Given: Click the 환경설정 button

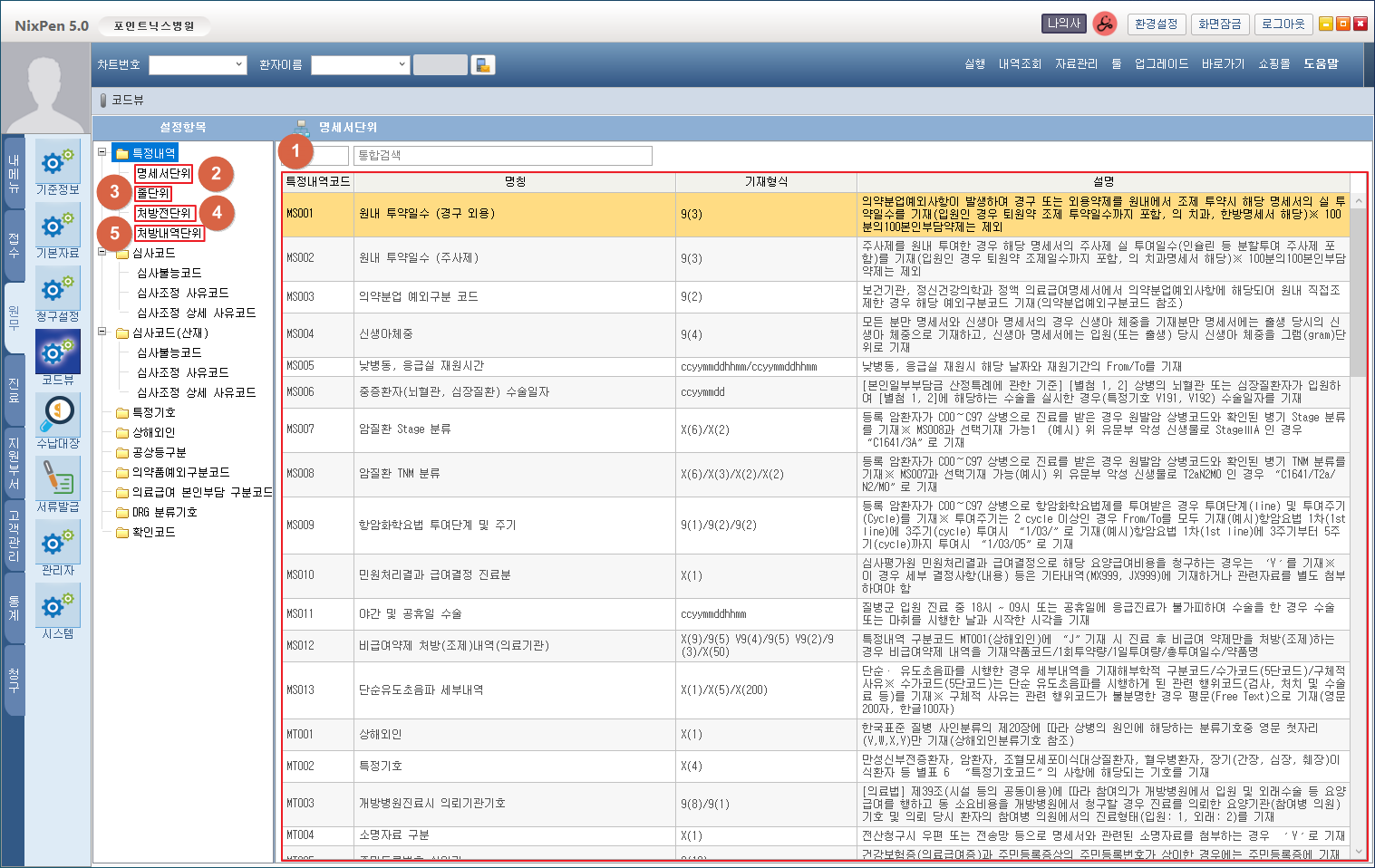Looking at the screenshot, I should 1156,24.
